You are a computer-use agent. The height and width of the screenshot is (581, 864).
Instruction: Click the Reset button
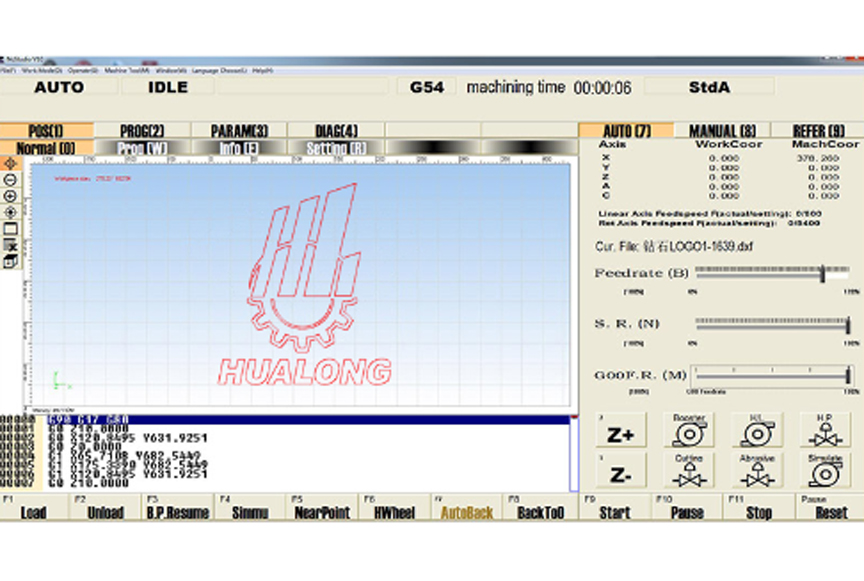(831, 507)
